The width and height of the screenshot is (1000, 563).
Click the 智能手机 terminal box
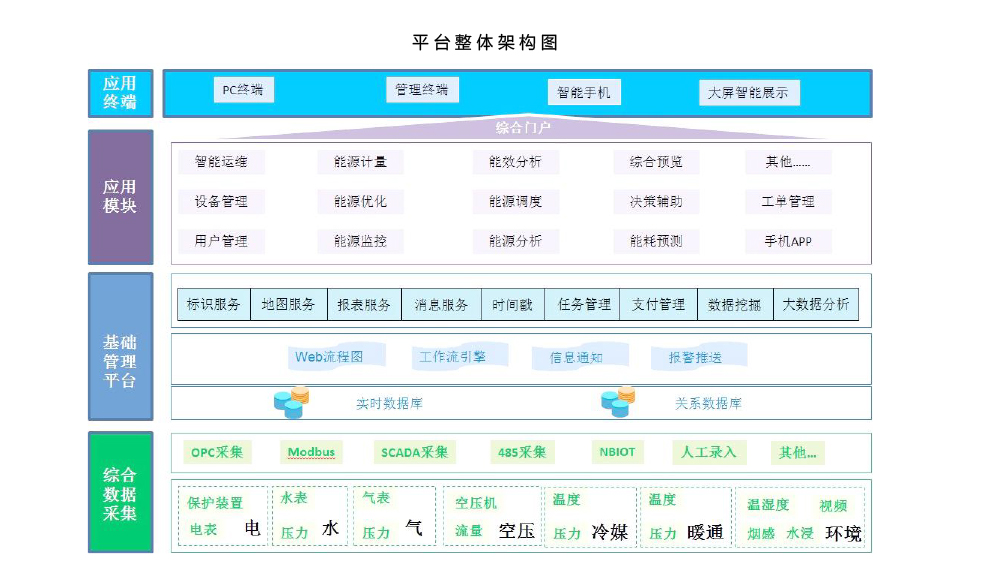pyautogui.click(x=584, y=92)
